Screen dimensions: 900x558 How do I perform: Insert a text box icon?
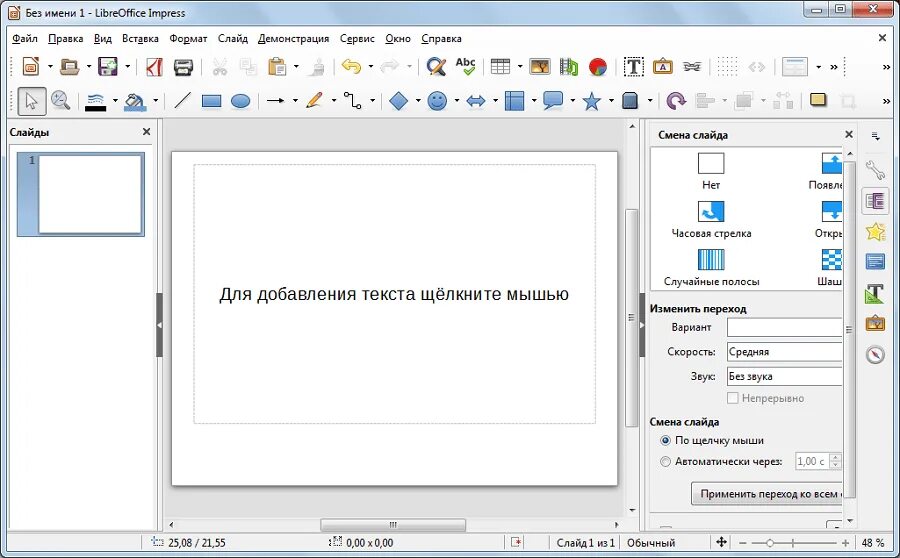pos(634,67)
